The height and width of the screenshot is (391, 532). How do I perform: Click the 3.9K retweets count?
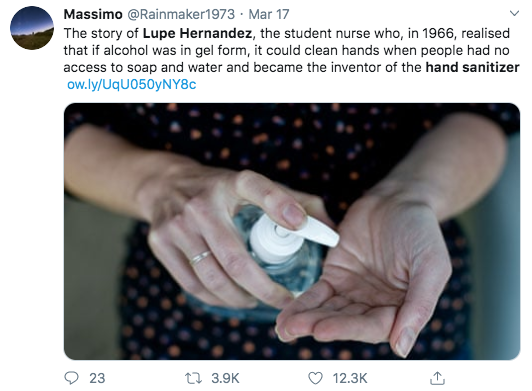[x=225, y=378]
